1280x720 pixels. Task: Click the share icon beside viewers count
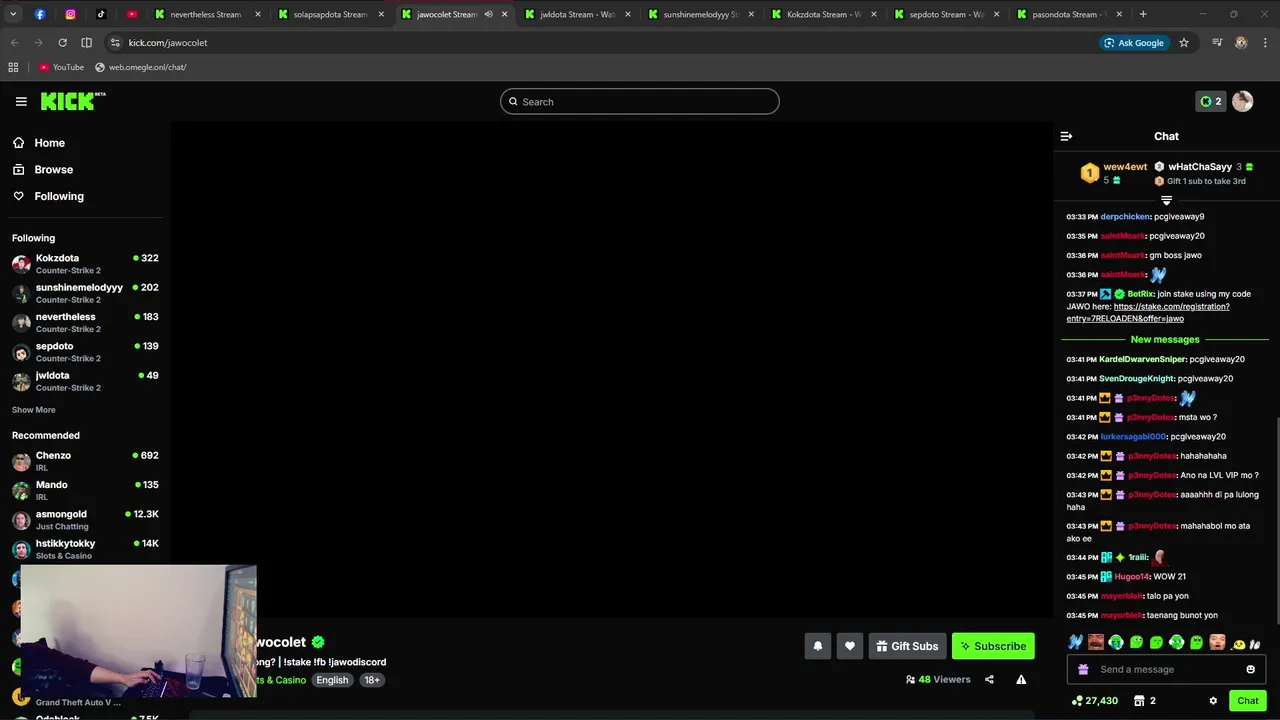pos(989,680)
